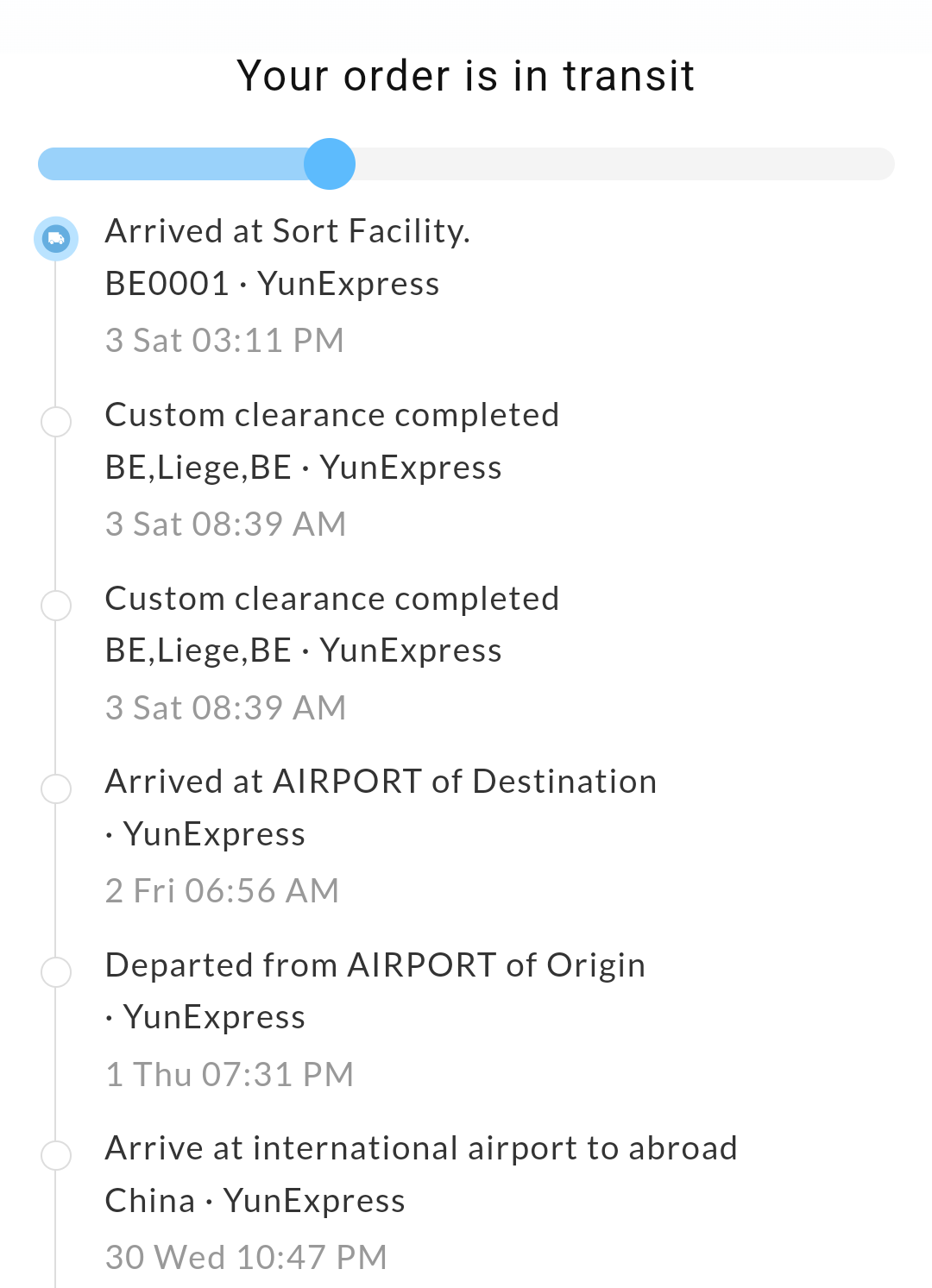Select the blue progress indicator dot
The height and width of the screenshot is (1288, 932).
[x=331, y=164]
